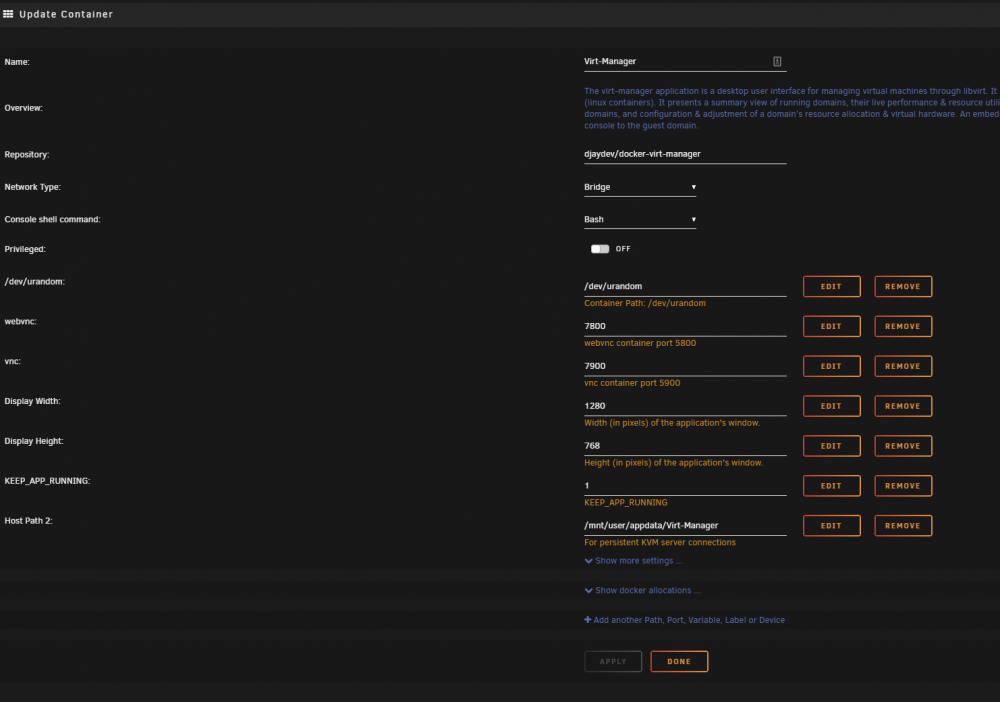Viewport: 1000px width, 702px height.
Task: Click the webvnc port field showing 7800
Action: click(685, 326)
